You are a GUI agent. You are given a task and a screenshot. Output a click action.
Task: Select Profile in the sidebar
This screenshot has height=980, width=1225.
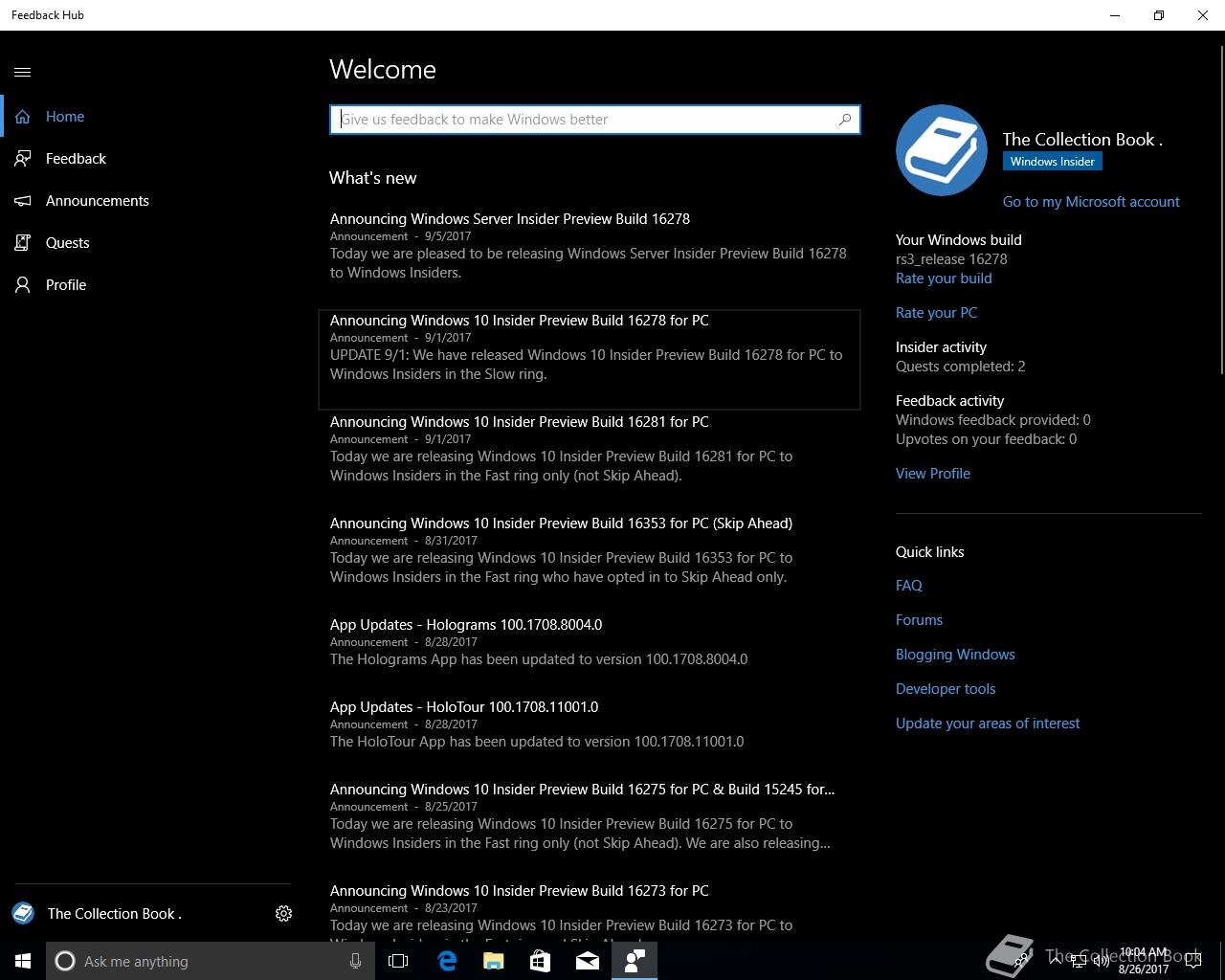tap(153, 285)
